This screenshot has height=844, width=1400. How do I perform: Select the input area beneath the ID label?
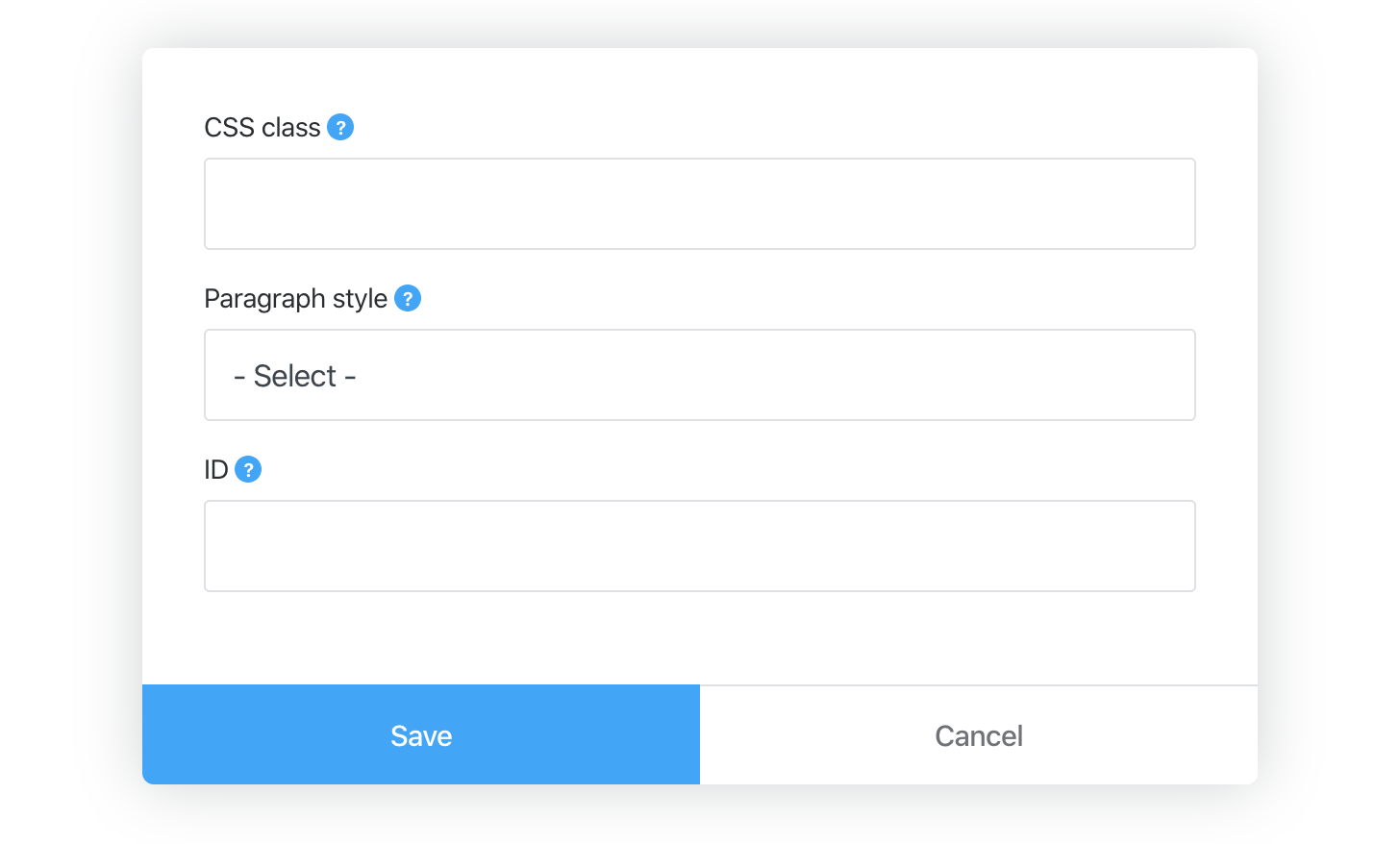point(700,545)
